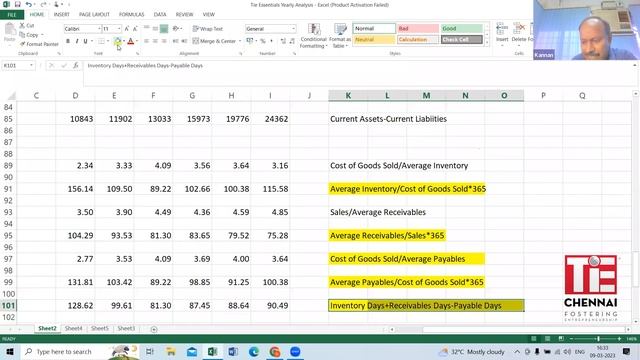Toggle Center horizontal alignment
This screenshot has width=640, height=360.
coord(155,41)
